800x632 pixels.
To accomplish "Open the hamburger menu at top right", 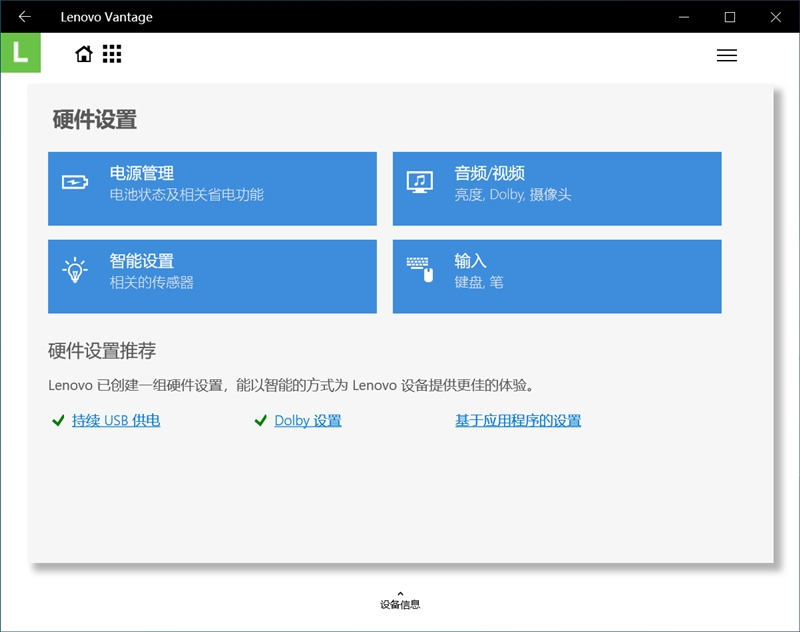I will click(x=727, y=55).
